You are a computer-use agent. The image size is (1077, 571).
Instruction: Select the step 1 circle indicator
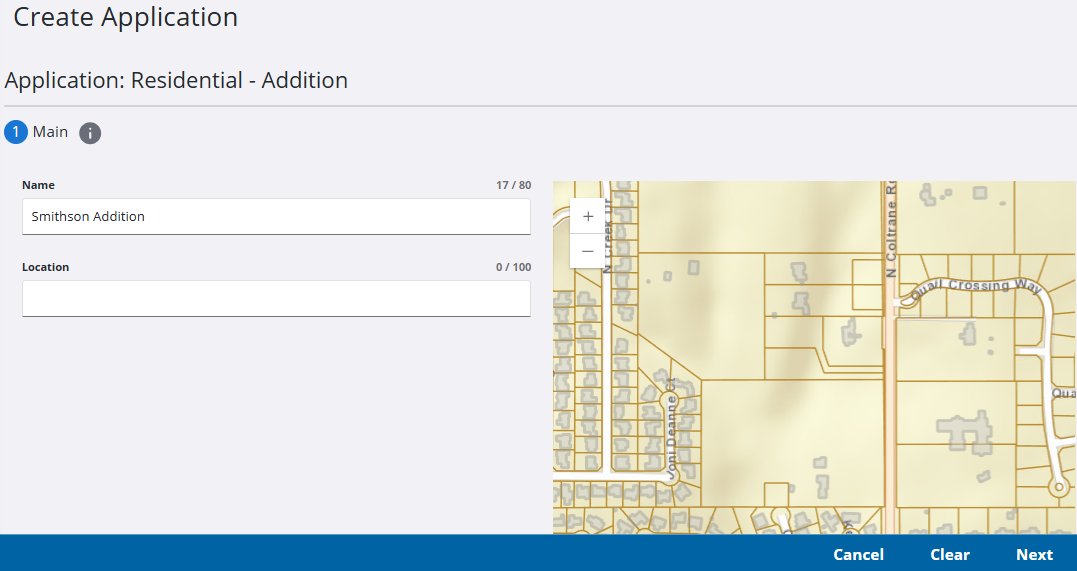pyautogui.click(x=16, y=132)
